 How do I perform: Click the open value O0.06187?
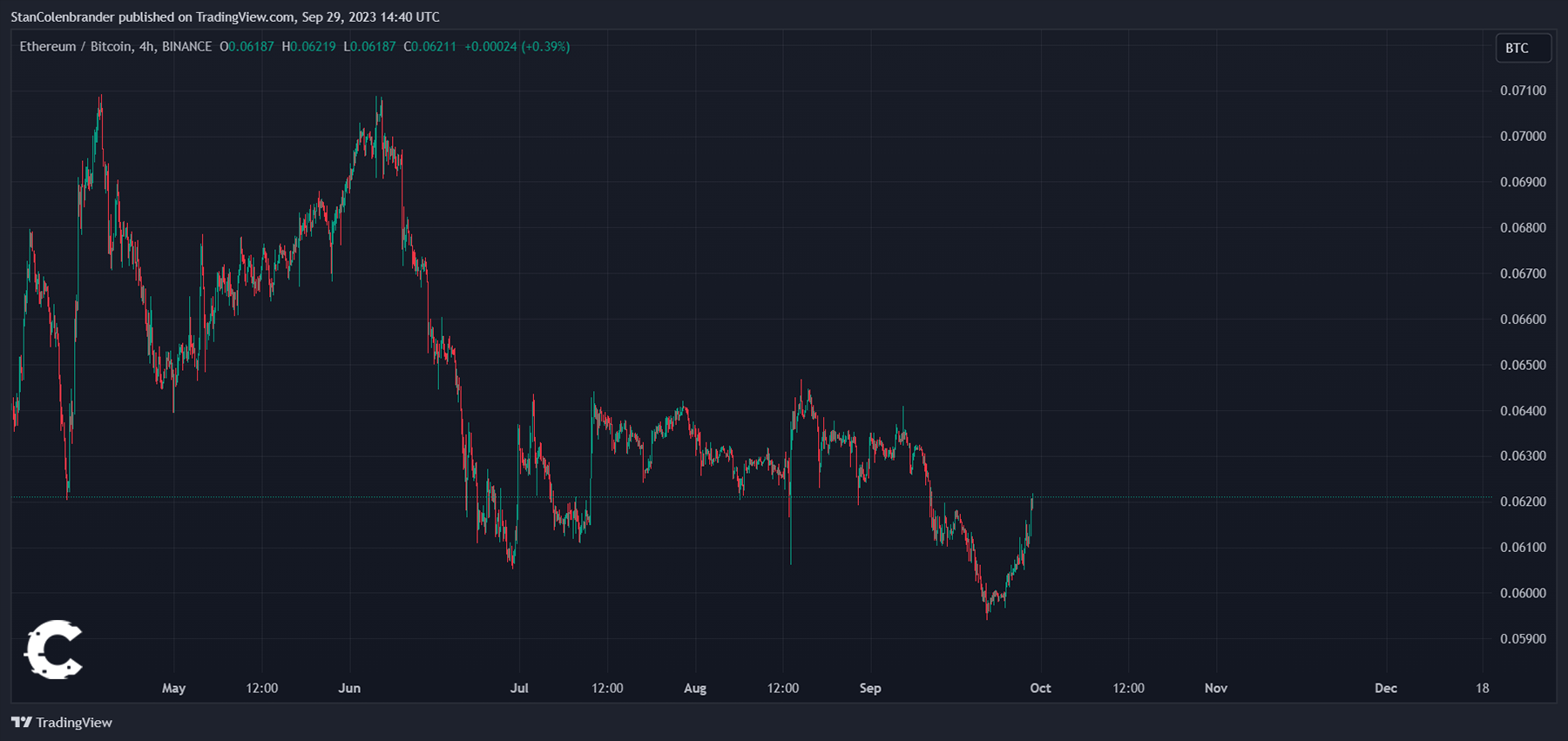[x=247, y=47]
